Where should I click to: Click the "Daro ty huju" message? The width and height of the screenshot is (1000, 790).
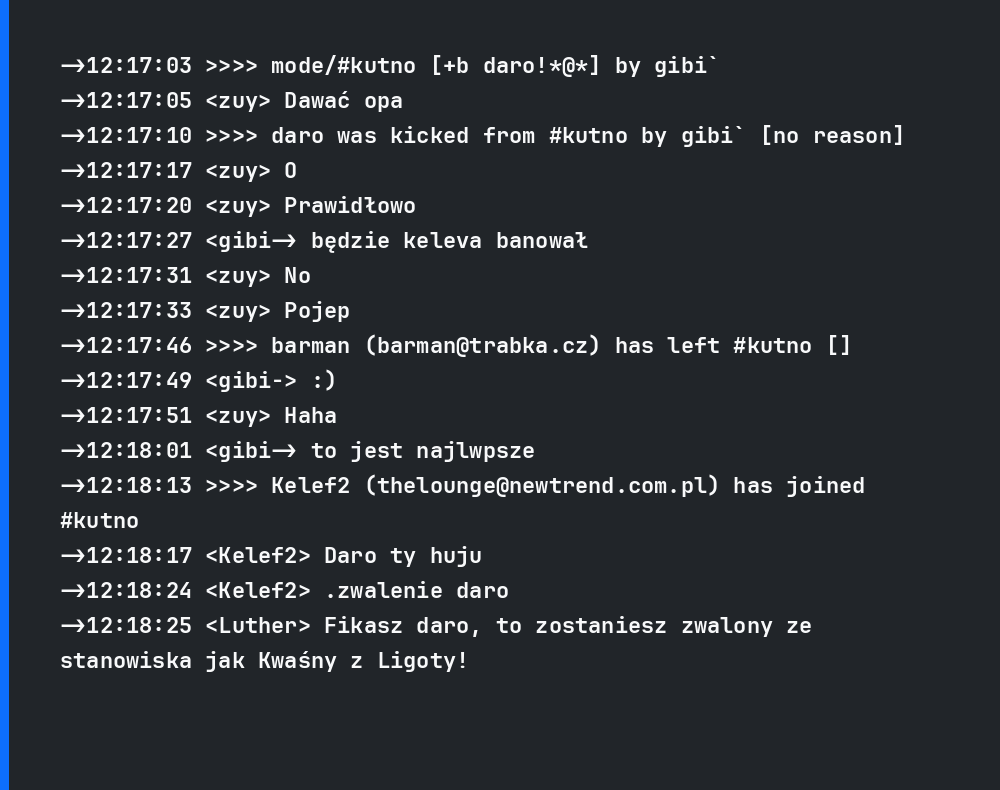(402, 556)
